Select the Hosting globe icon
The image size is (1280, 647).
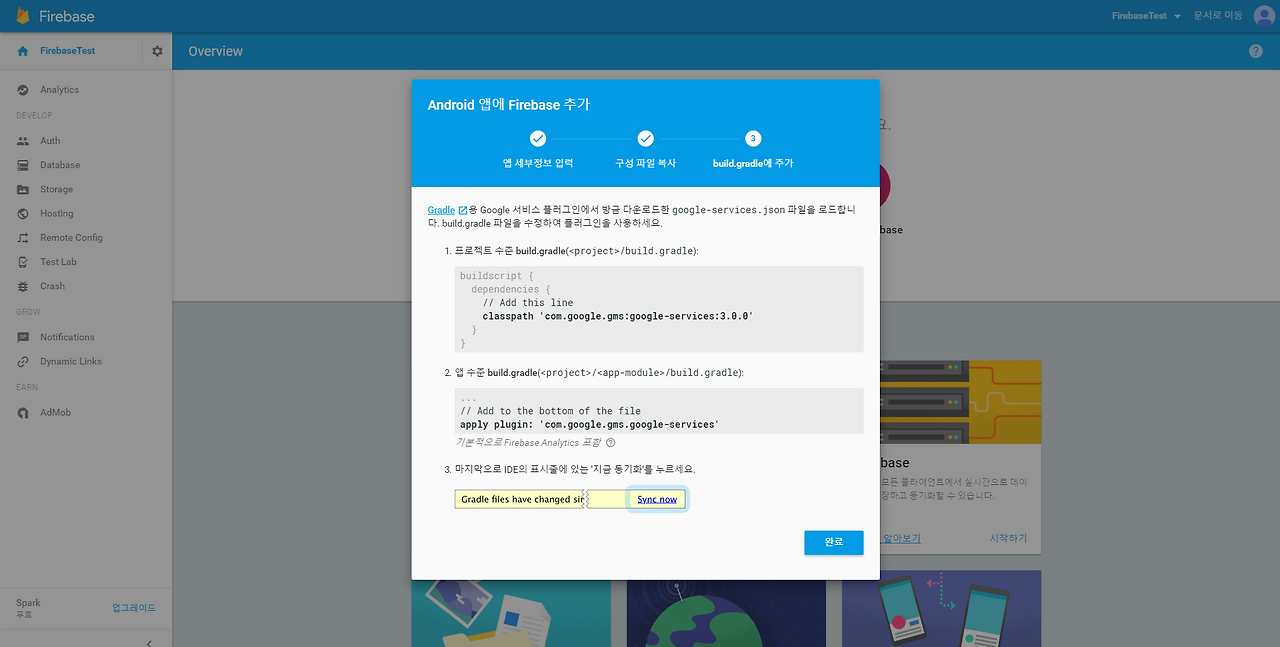[x=22, y=213]
